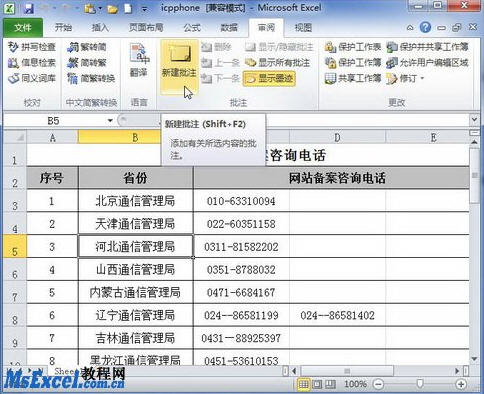484x394 pixels.
Task: Click cell with phone 010-63310094
Action: (x=241, y=201)
